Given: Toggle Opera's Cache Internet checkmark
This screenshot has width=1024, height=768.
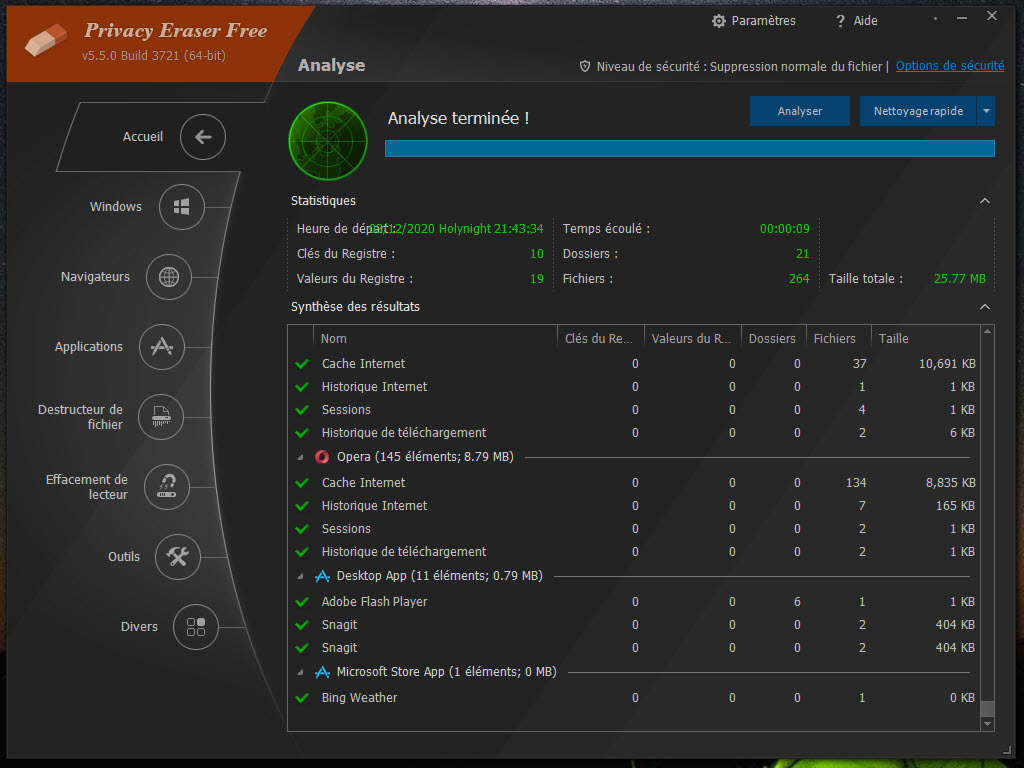Looking at the screenshot, I should (302, 483).
